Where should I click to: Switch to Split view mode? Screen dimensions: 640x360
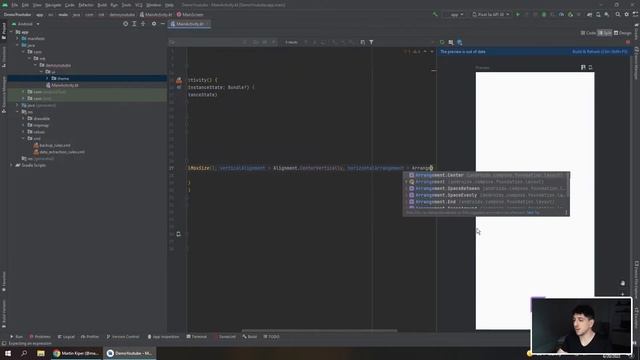(x=604, y=33)
